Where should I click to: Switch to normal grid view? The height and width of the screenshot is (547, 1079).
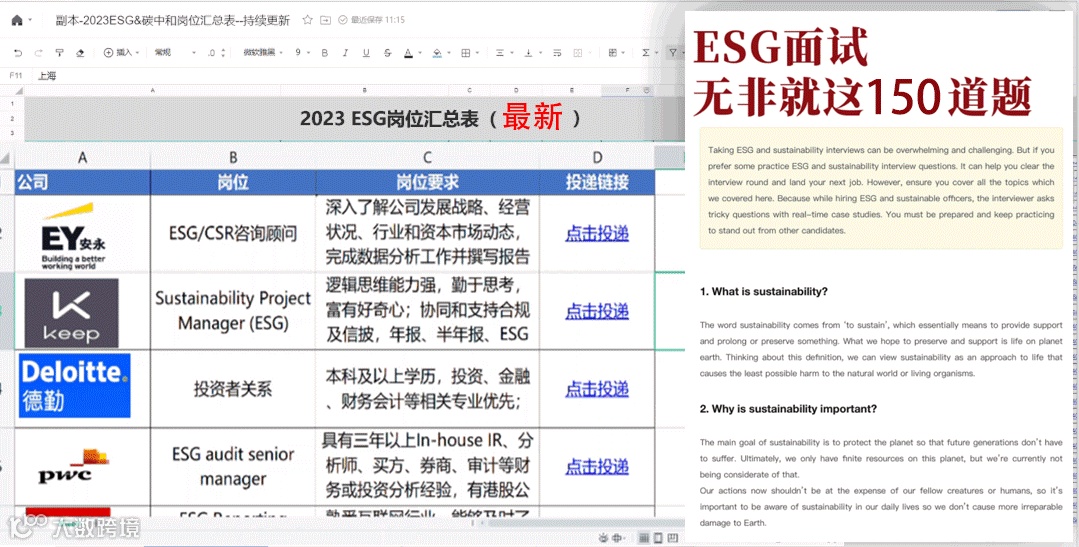click(x=644, y=537)
